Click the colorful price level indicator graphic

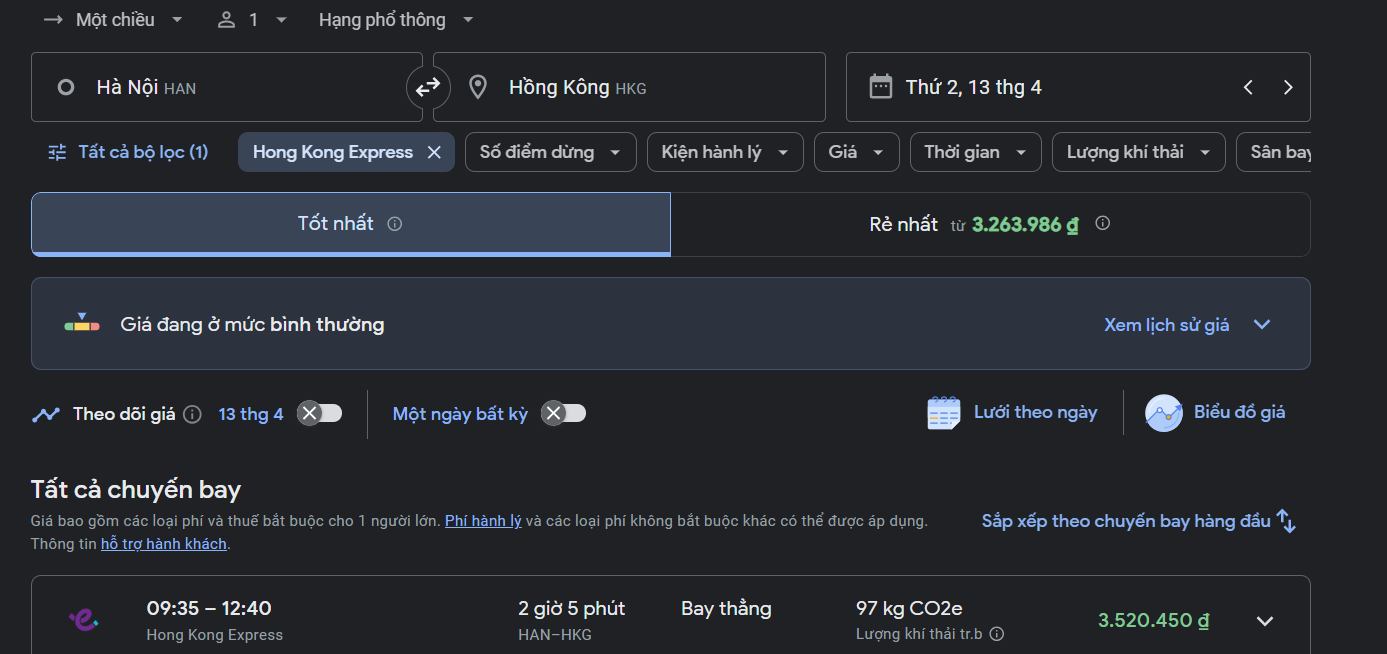81,323
